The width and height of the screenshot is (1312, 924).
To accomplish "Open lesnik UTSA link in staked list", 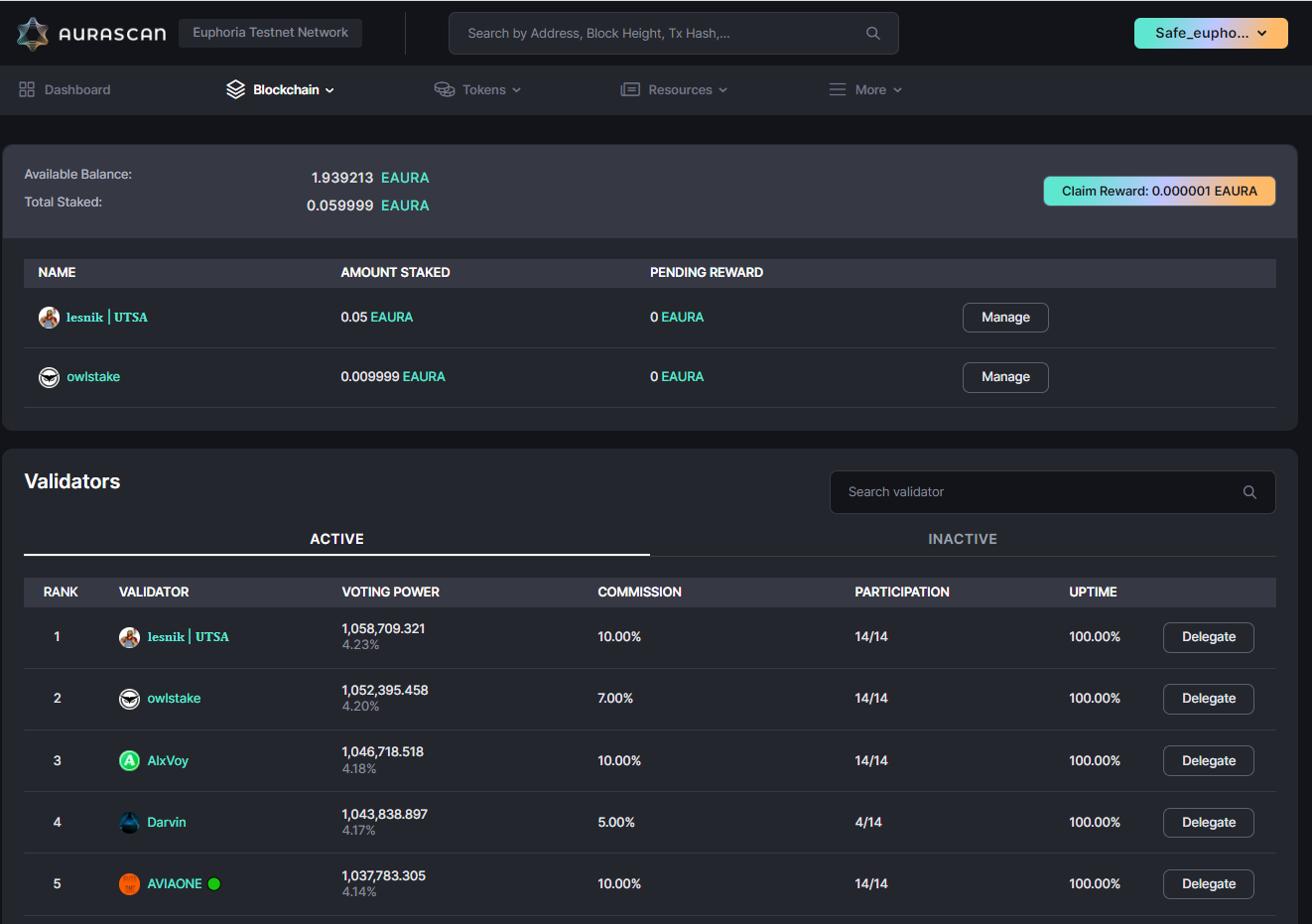I will click(x=107, y=318).
